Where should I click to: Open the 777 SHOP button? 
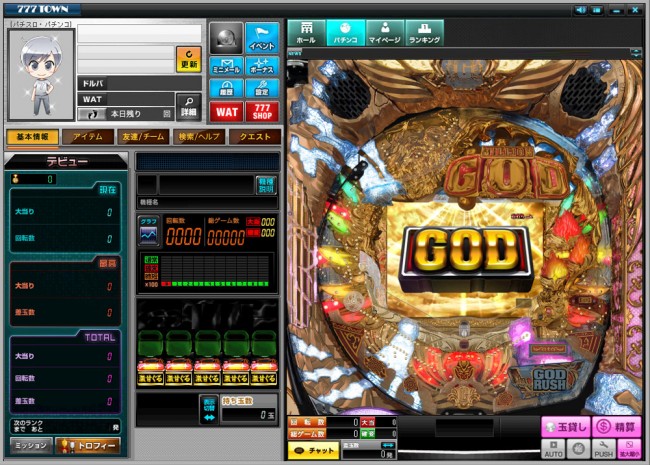(262, 112)
